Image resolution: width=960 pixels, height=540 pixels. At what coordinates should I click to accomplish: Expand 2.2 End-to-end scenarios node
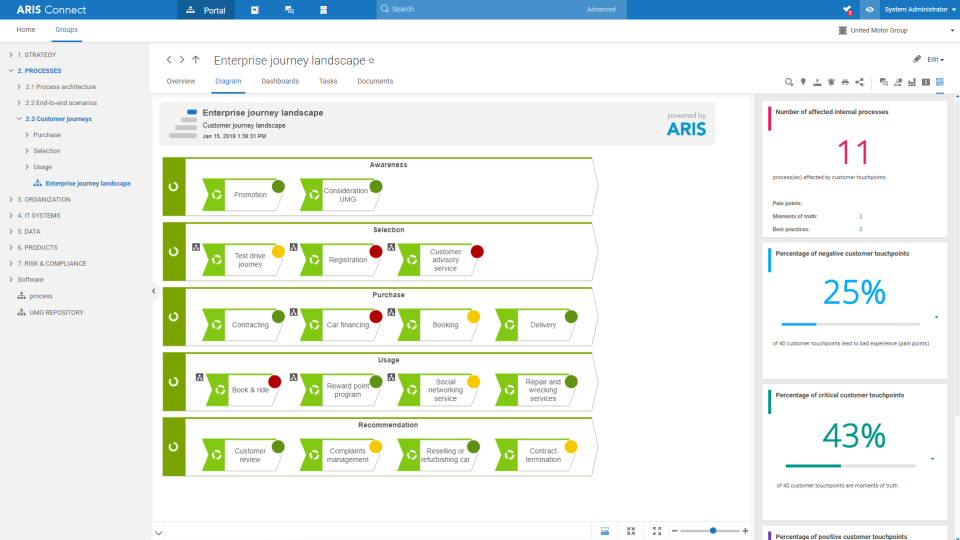point(19,102)
